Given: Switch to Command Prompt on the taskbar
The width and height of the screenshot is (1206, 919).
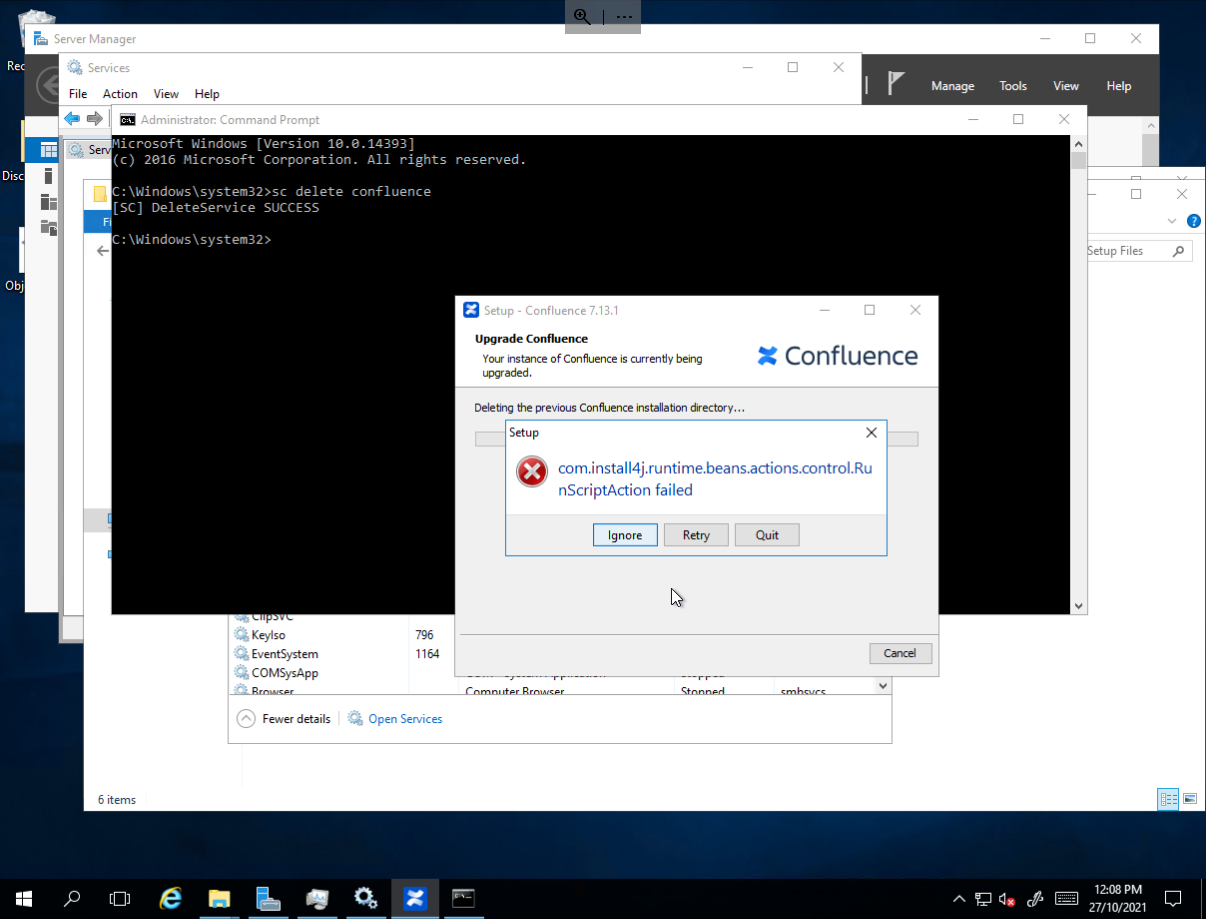Looking at the screenshot, I should coord(463,898).
